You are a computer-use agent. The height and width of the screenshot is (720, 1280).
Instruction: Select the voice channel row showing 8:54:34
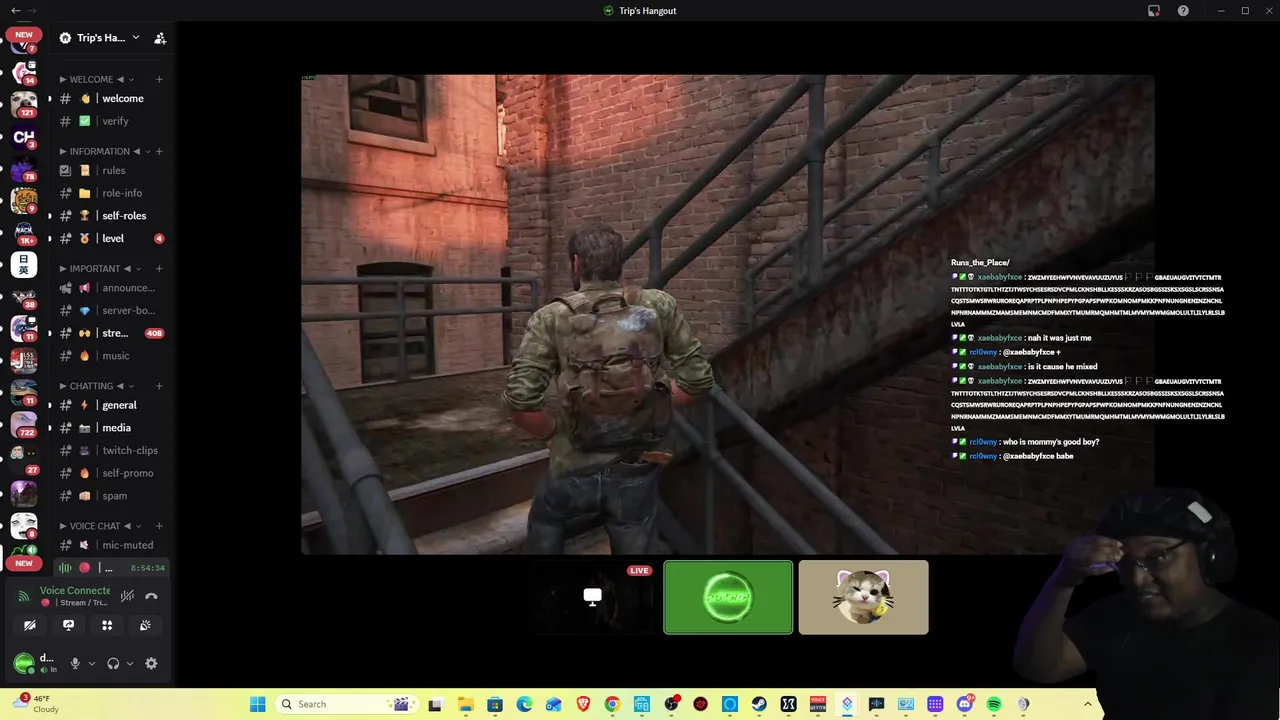coord(111,567)
